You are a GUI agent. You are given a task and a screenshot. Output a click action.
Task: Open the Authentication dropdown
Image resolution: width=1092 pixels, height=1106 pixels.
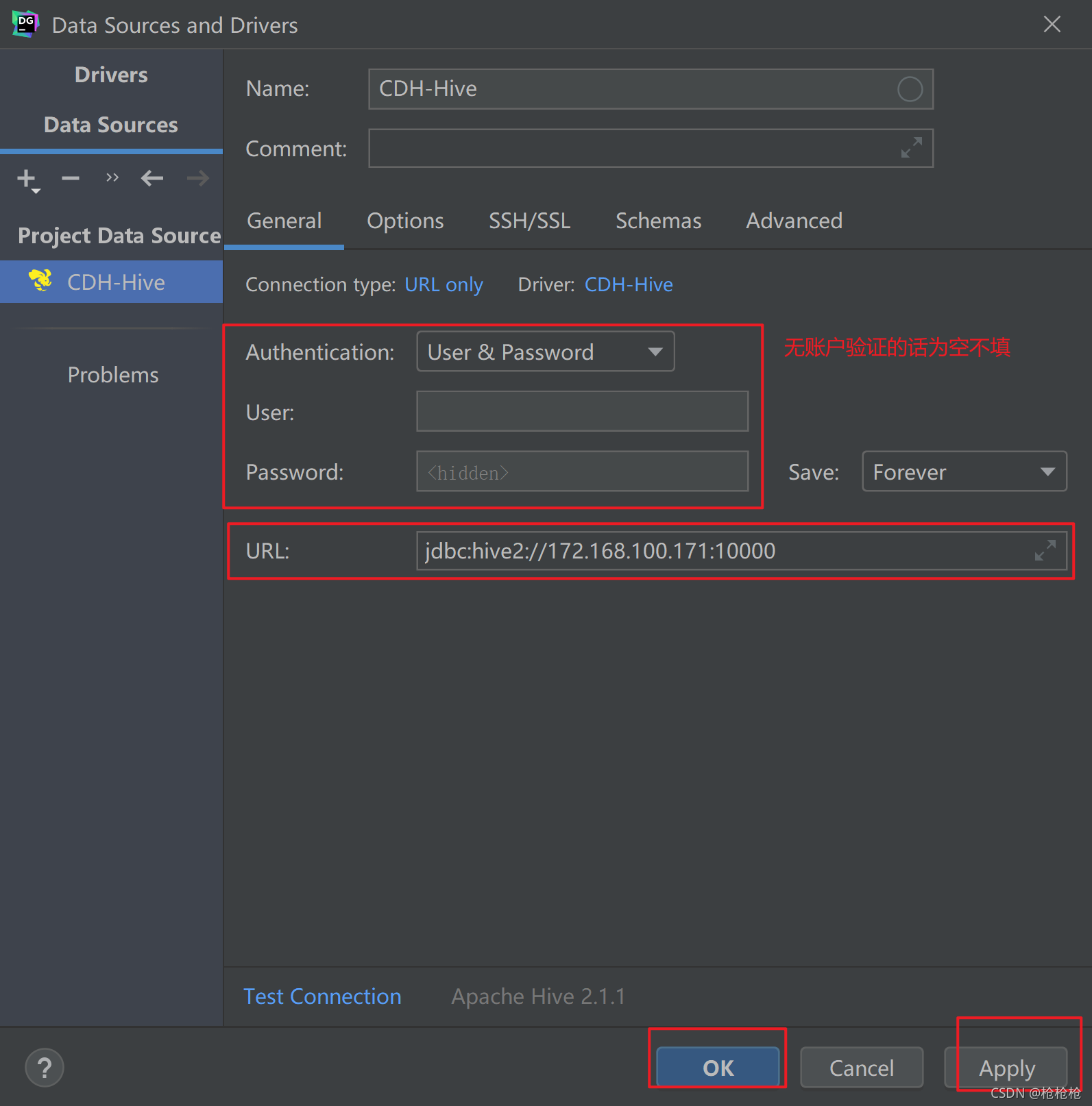pos(546,352)
